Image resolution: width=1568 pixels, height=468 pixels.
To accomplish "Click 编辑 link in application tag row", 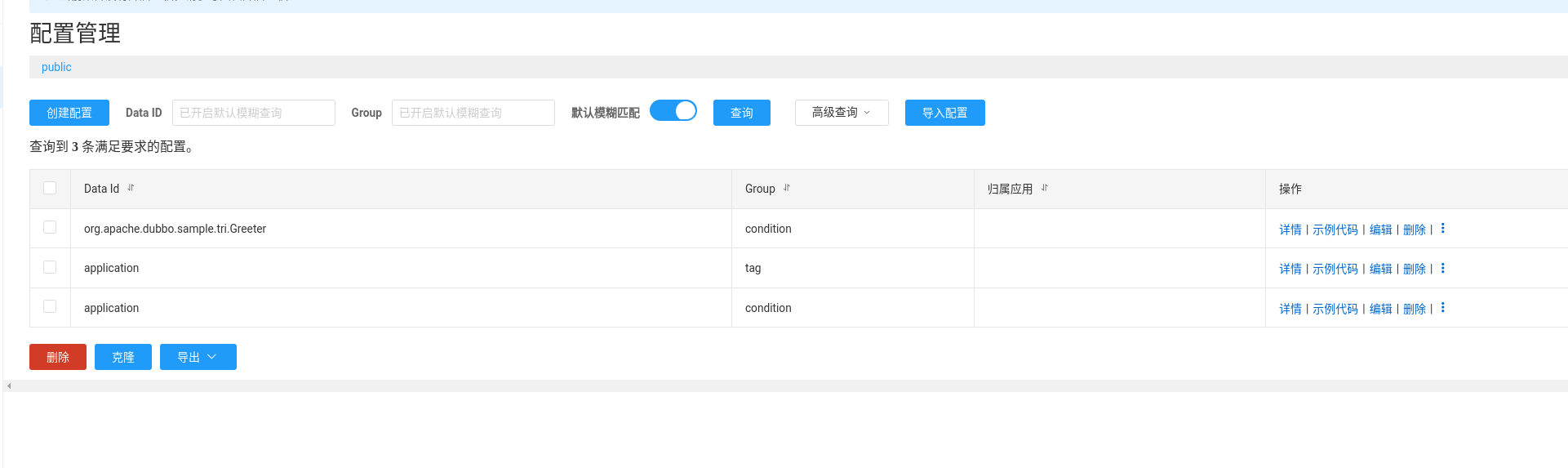I will (x=1380, y=269).
